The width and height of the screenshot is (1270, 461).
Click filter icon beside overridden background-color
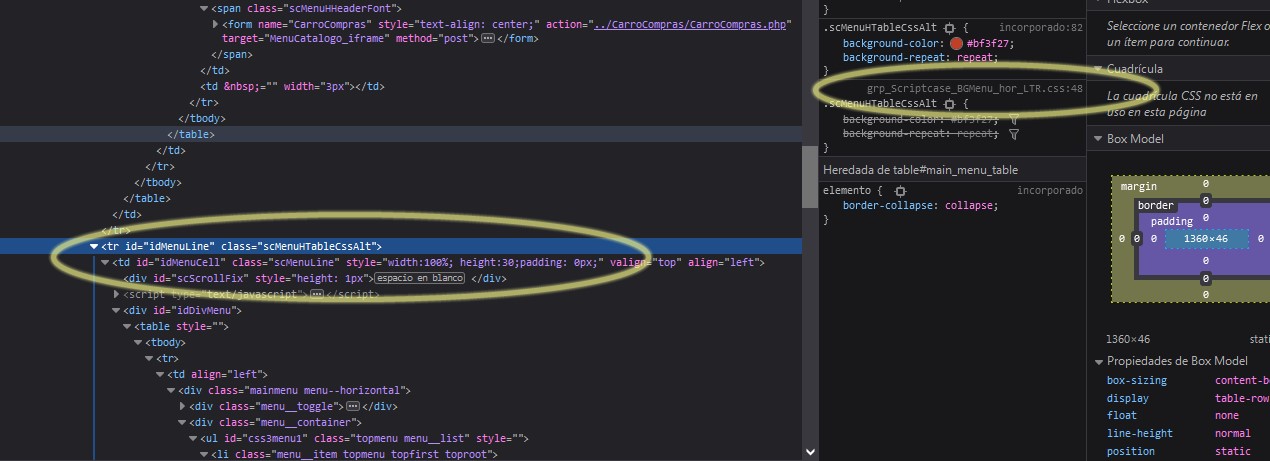[x=1013, y=118]
